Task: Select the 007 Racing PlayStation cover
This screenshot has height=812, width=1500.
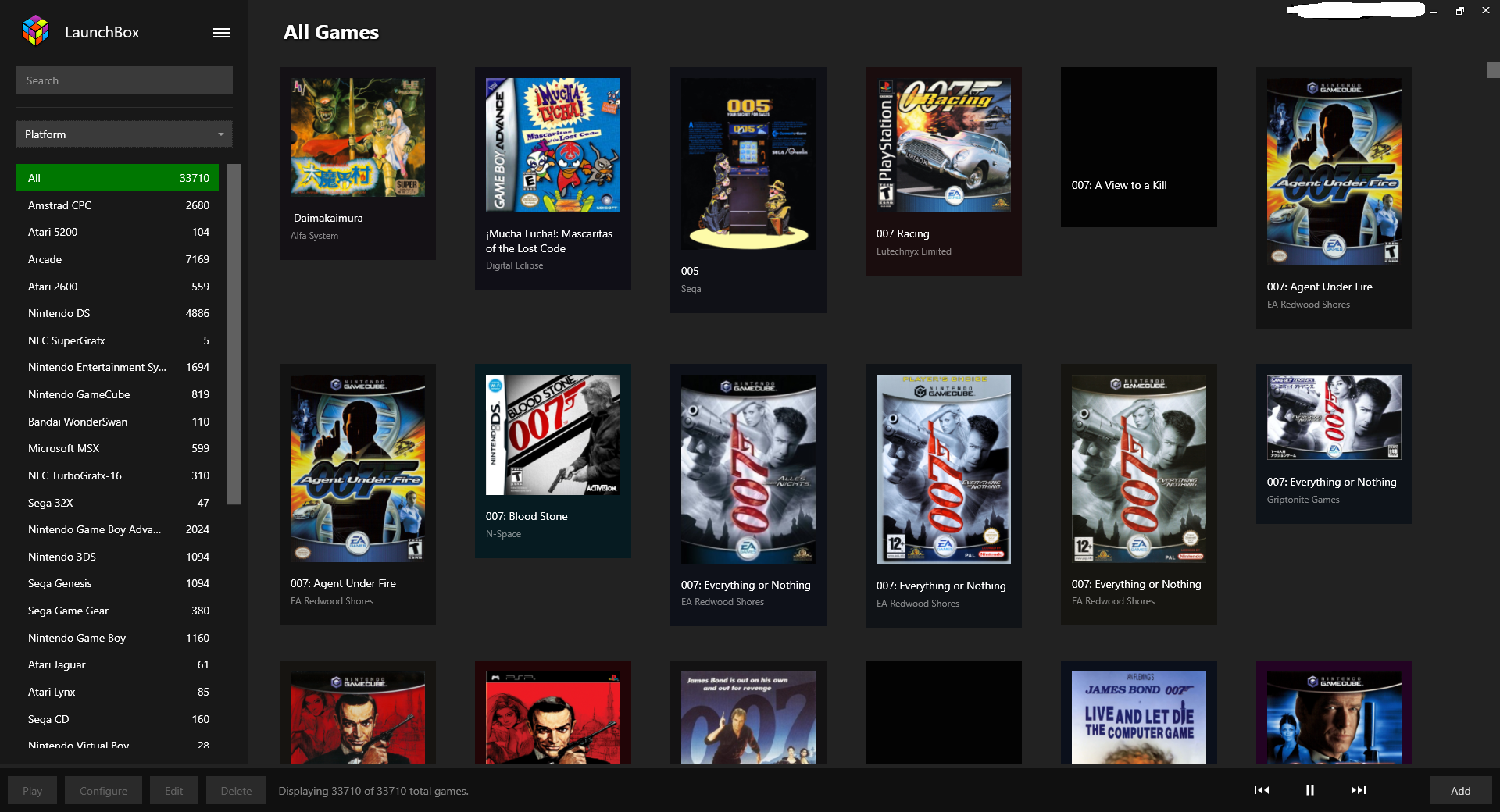Action: point(944,145)
